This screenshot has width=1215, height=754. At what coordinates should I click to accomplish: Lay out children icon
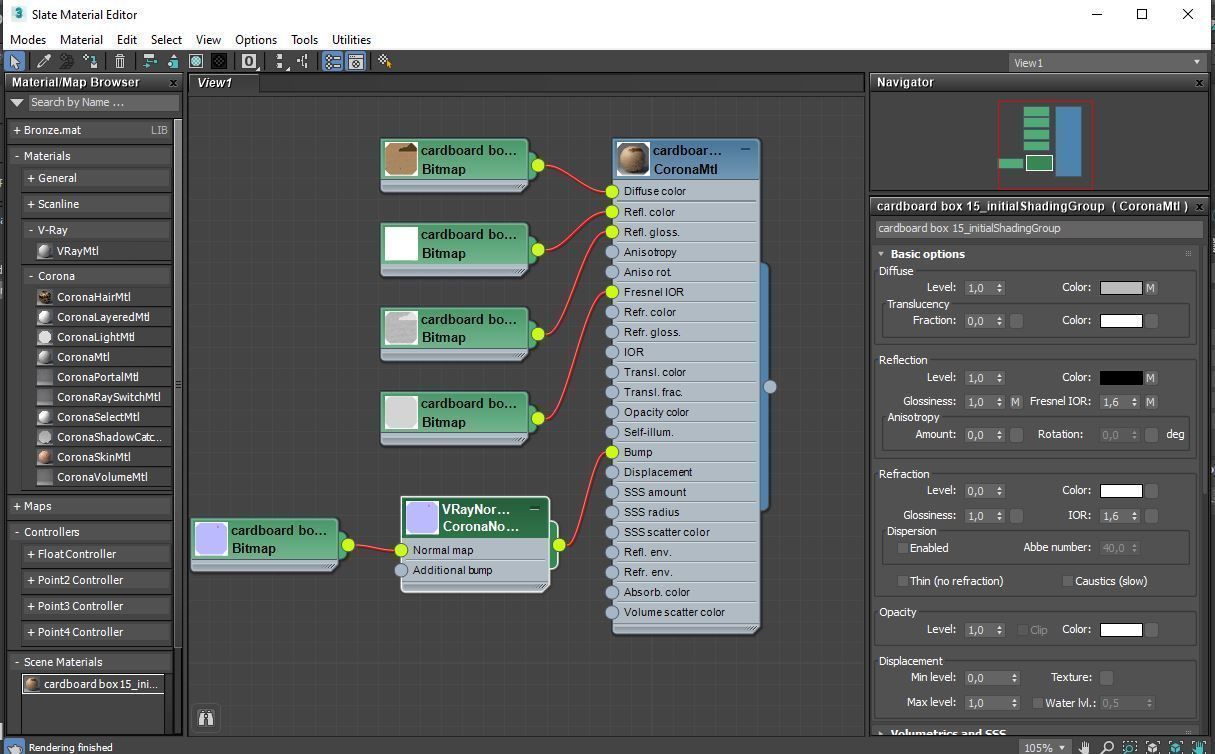303,61
